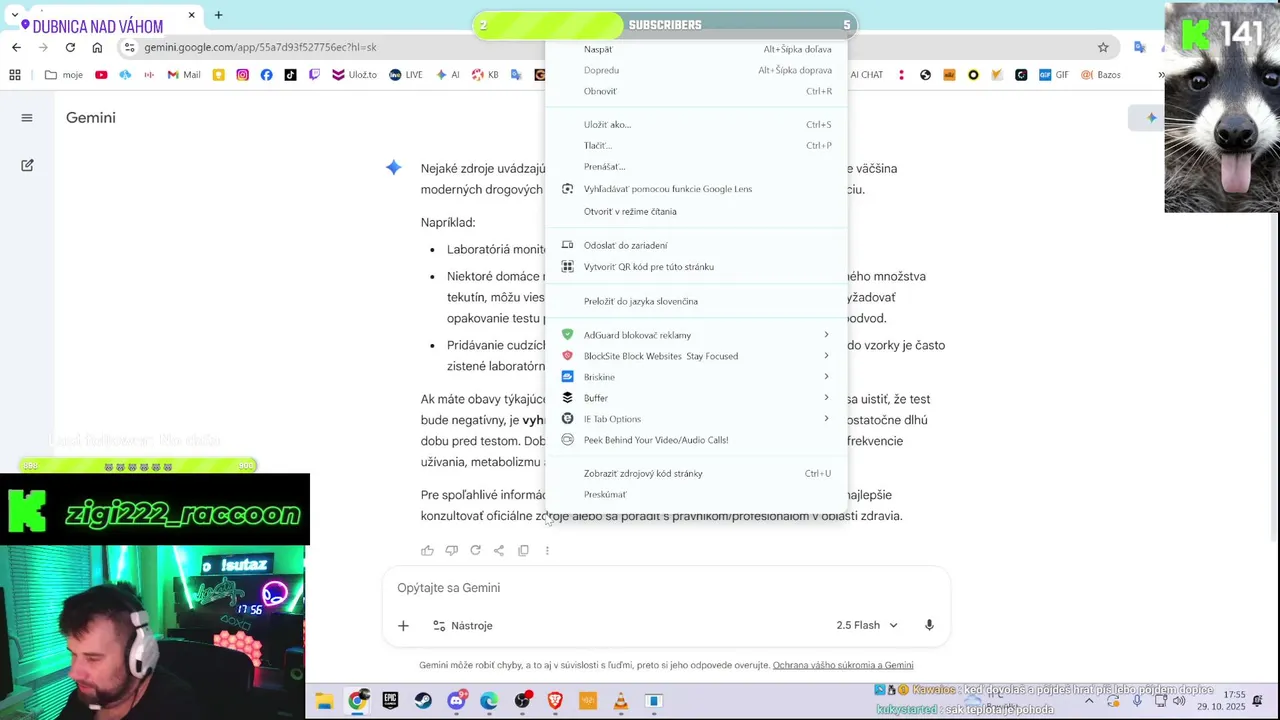This screenshot has height=720, width=1280.
Task: Select Obnoviť in the context menu
Action: click(x=697, y=91)
